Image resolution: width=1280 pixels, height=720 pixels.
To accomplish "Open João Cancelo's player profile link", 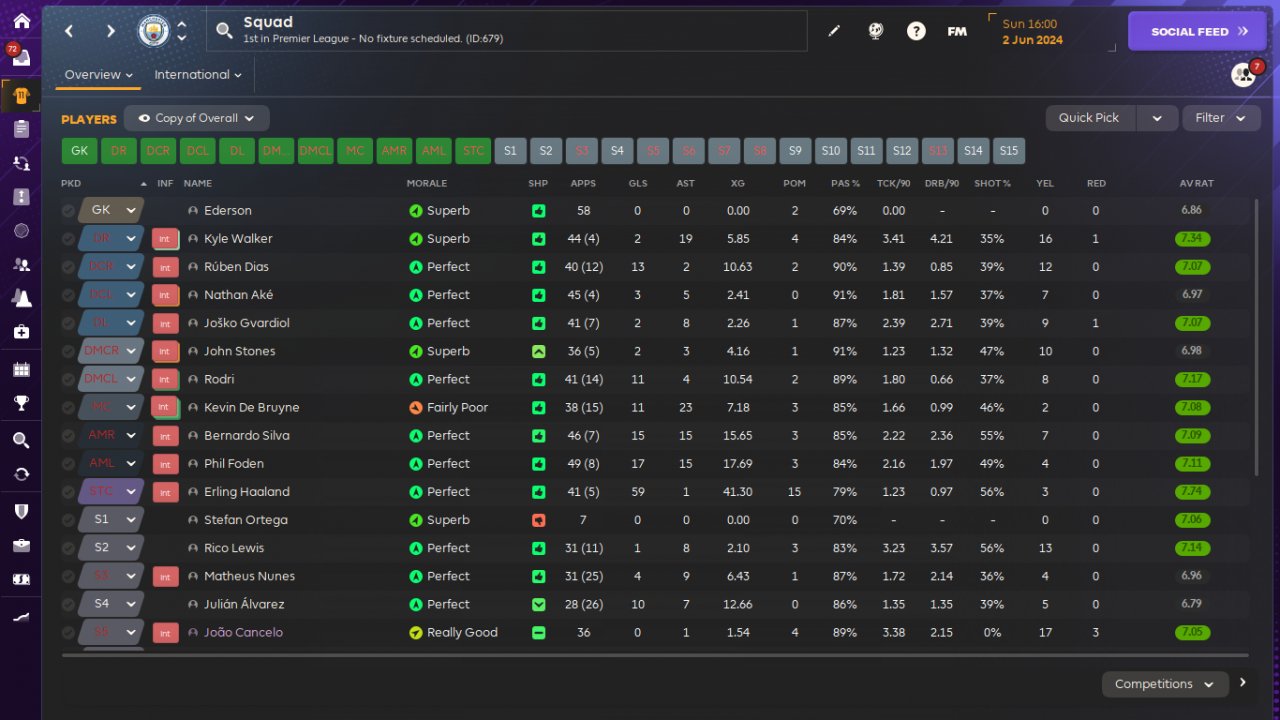I will click(243, 633).
